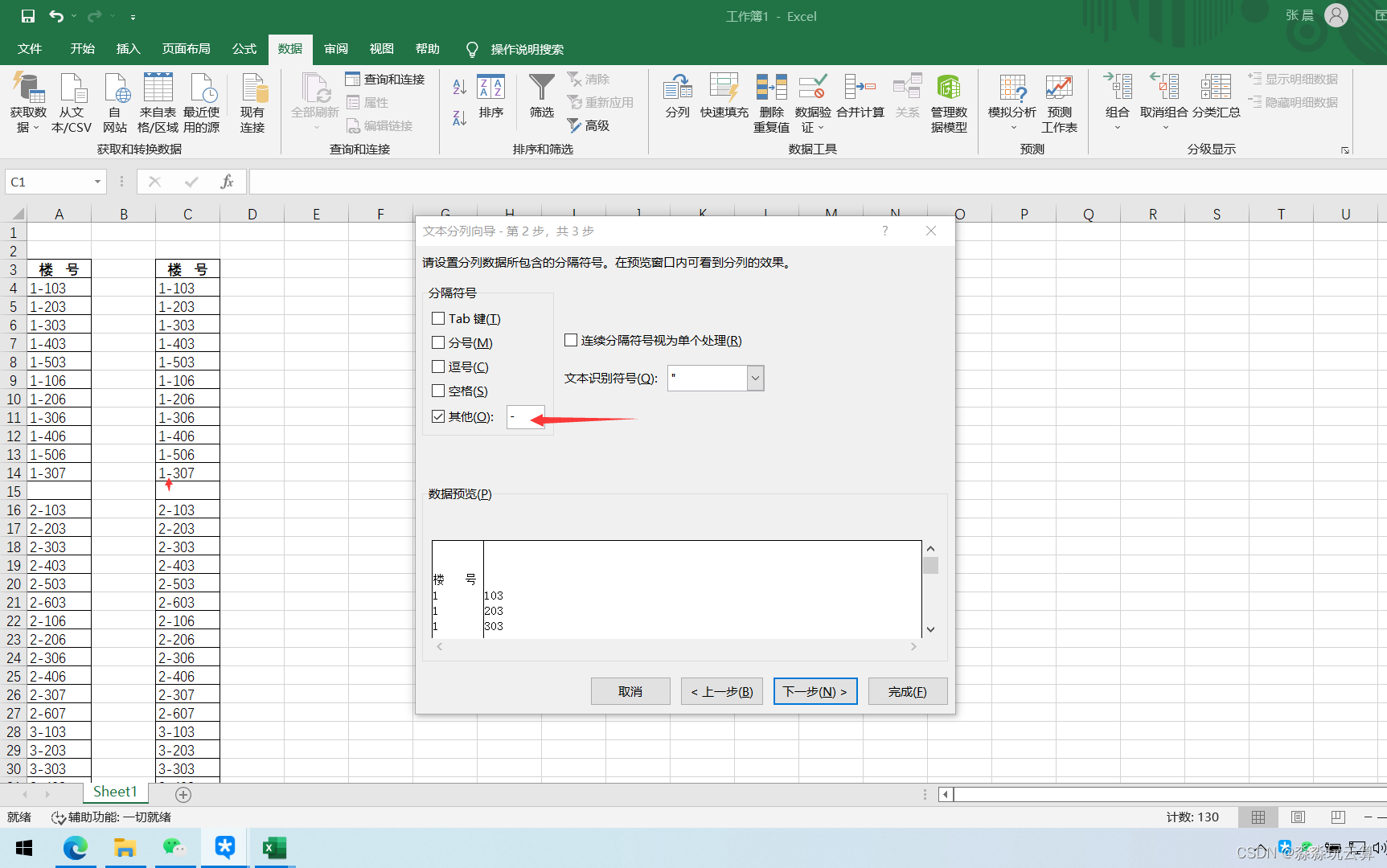
Task: Click the Save icon in title bar
Action: 28,16
